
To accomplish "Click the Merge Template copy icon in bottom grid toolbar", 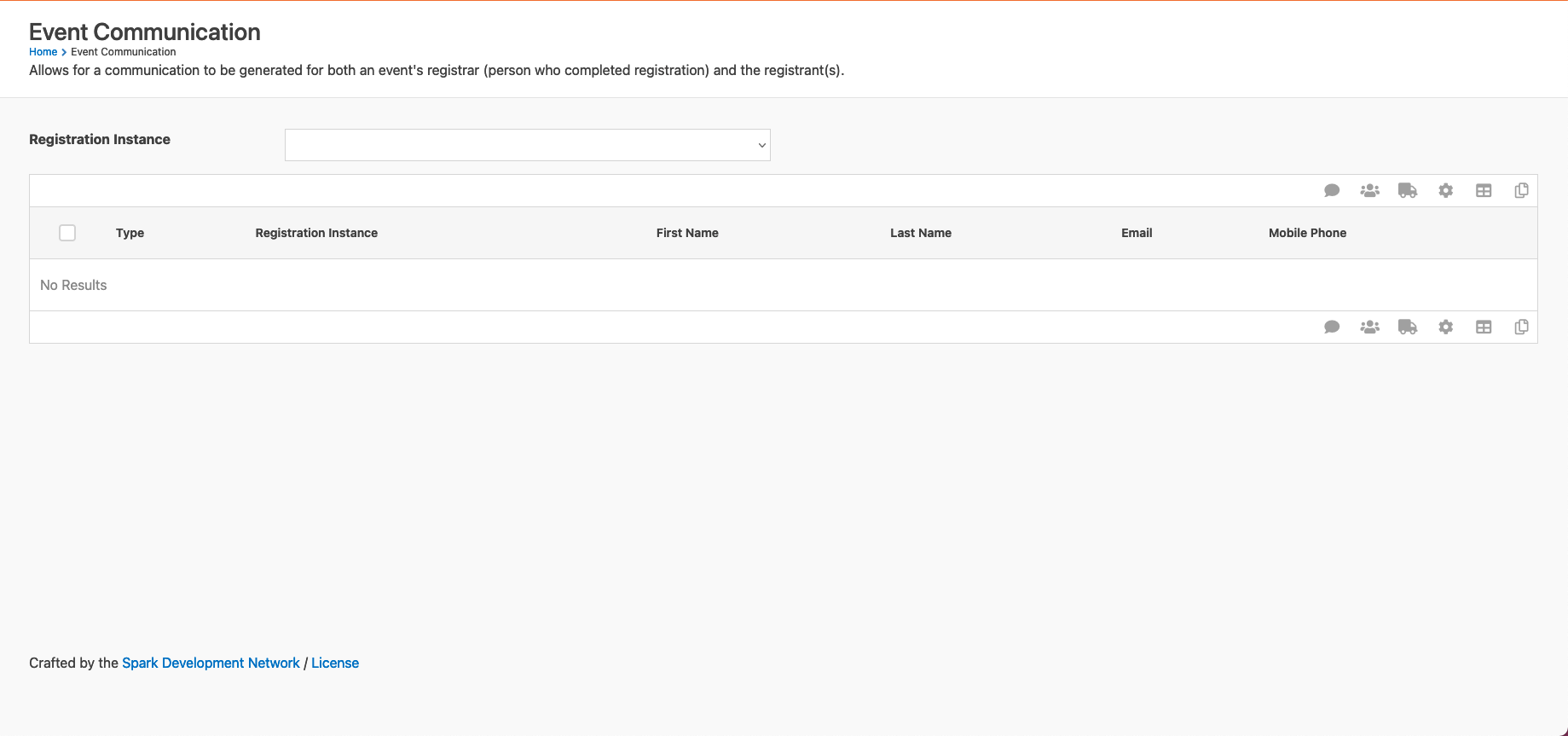I will pos(1521,327).
